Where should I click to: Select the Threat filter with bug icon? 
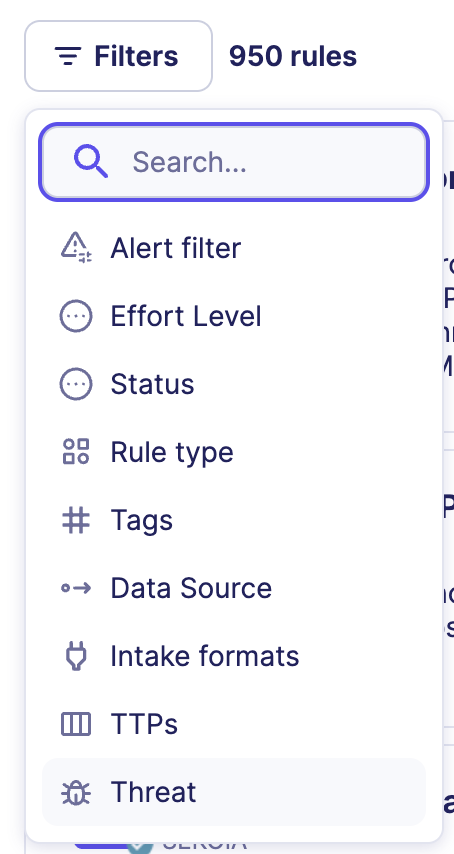[x=234, y=792]
